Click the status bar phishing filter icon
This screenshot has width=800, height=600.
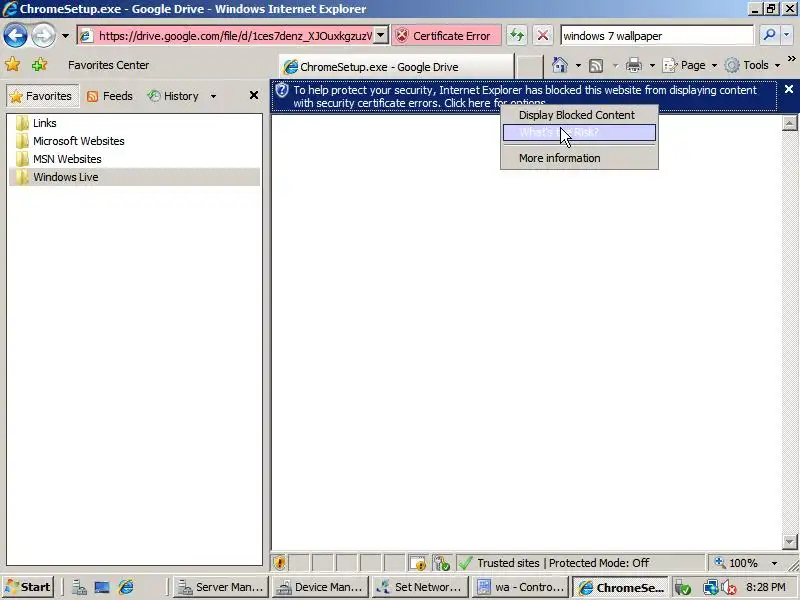[441, 563]
